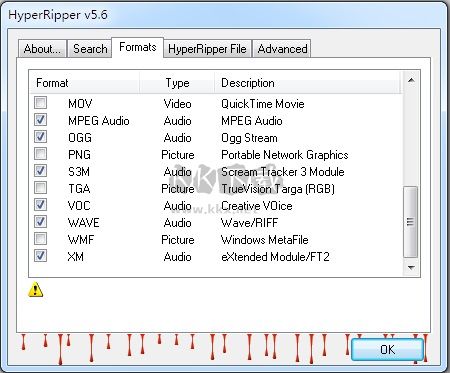
Task: Click the OK button
Action: point(388,349)
